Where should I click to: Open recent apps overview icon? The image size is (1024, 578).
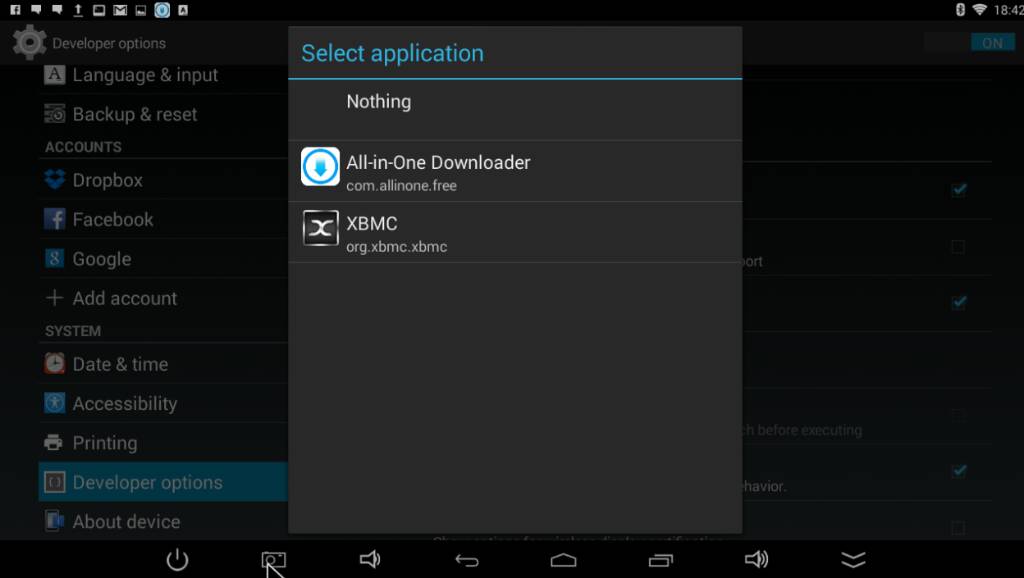(660, 560)
